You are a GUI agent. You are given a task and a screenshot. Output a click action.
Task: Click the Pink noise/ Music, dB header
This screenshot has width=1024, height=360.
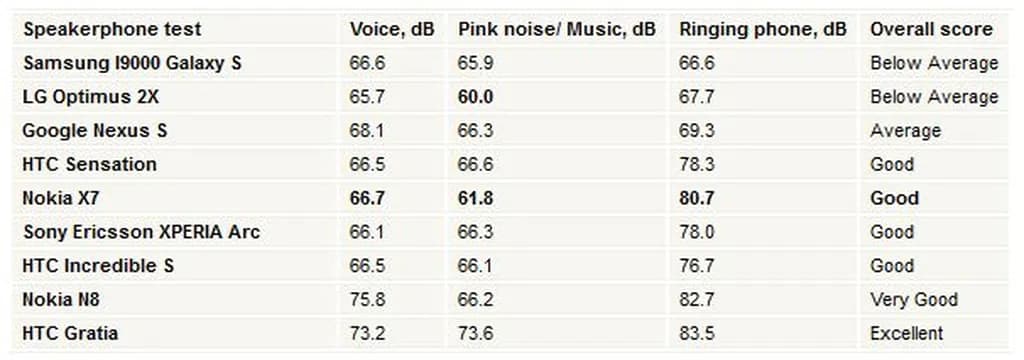(x=557, y=29)
